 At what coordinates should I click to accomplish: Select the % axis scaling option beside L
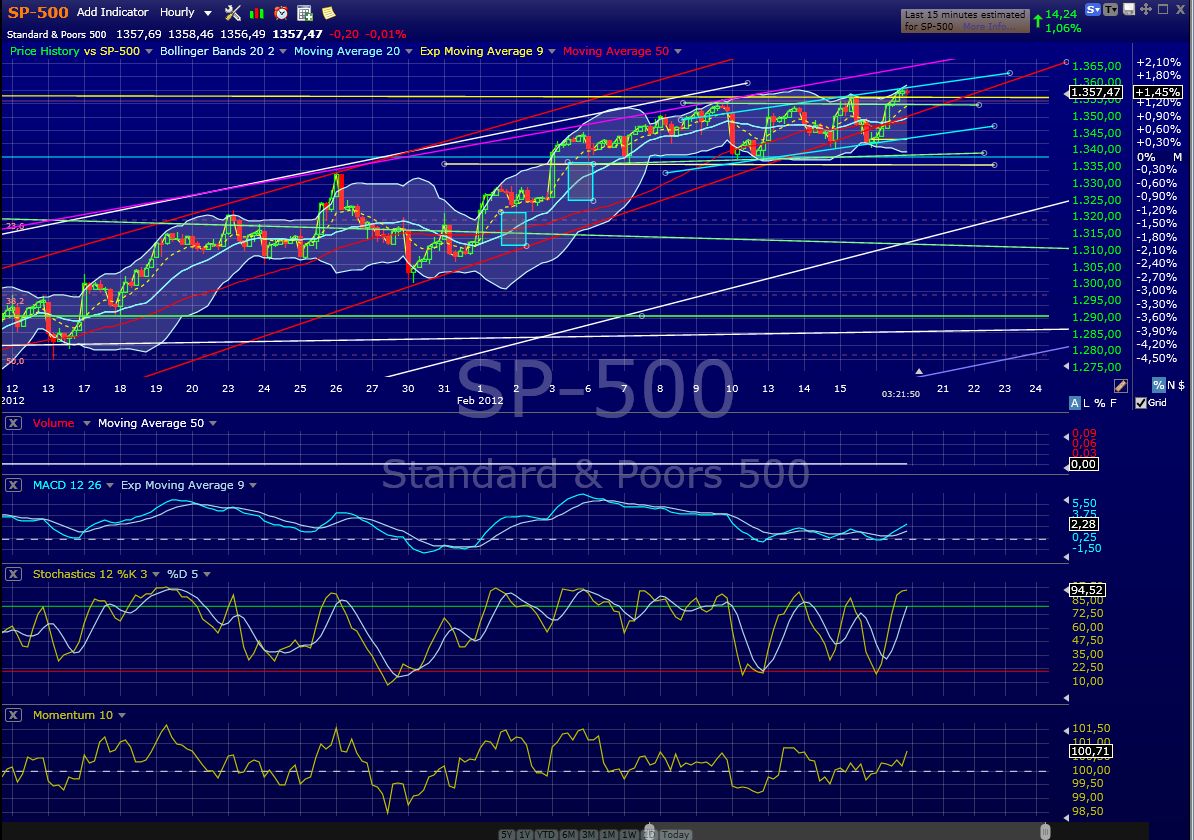pos(1100,403)
